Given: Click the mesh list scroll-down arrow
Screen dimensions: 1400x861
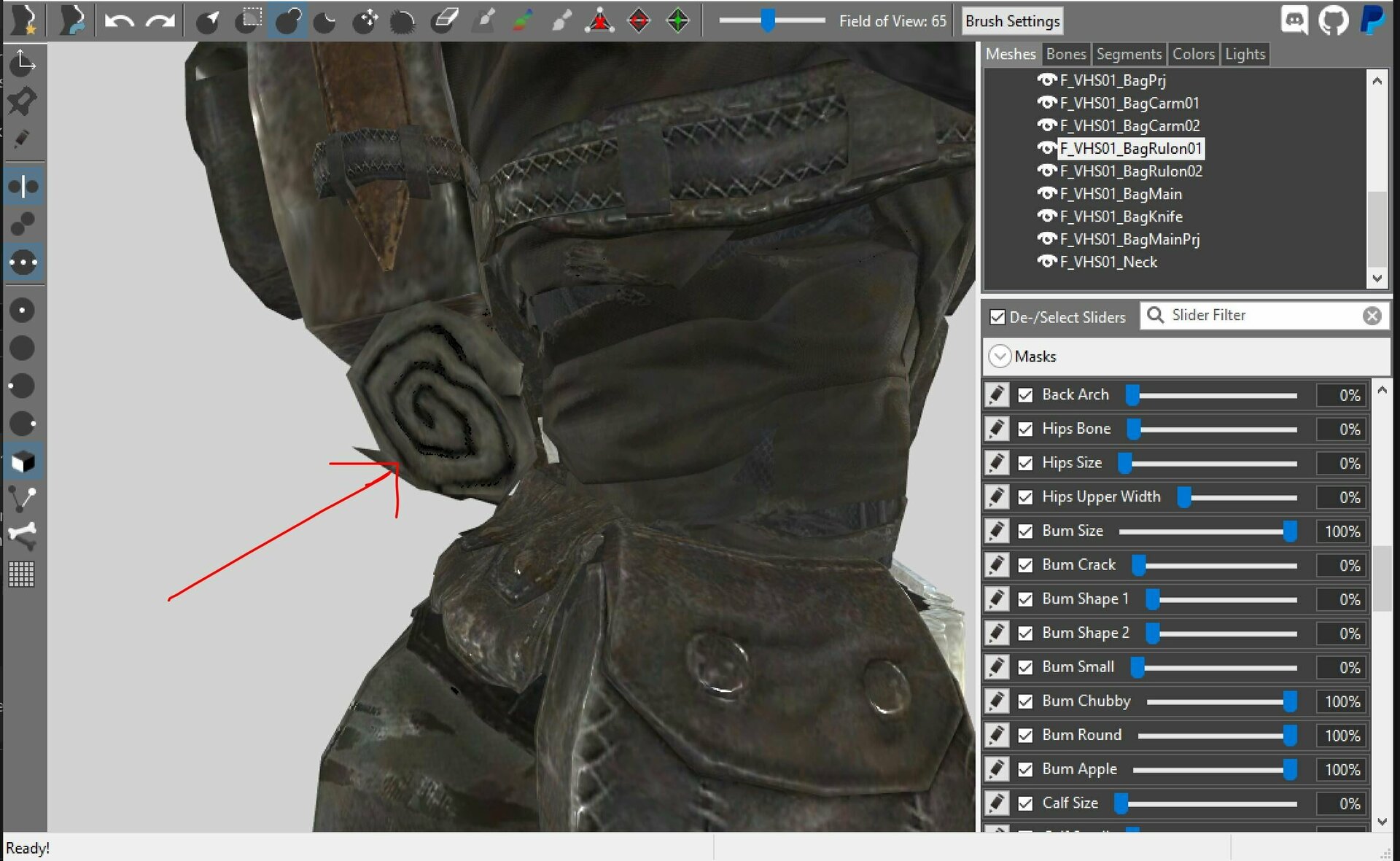Looking at the screenshot, I should click(1377, 278).
